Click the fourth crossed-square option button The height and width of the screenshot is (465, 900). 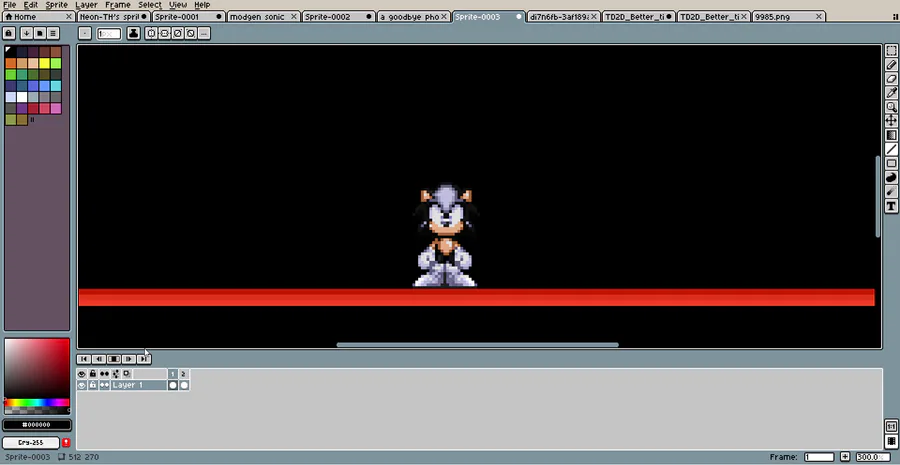pyautogui.click(x=191, y=33)
